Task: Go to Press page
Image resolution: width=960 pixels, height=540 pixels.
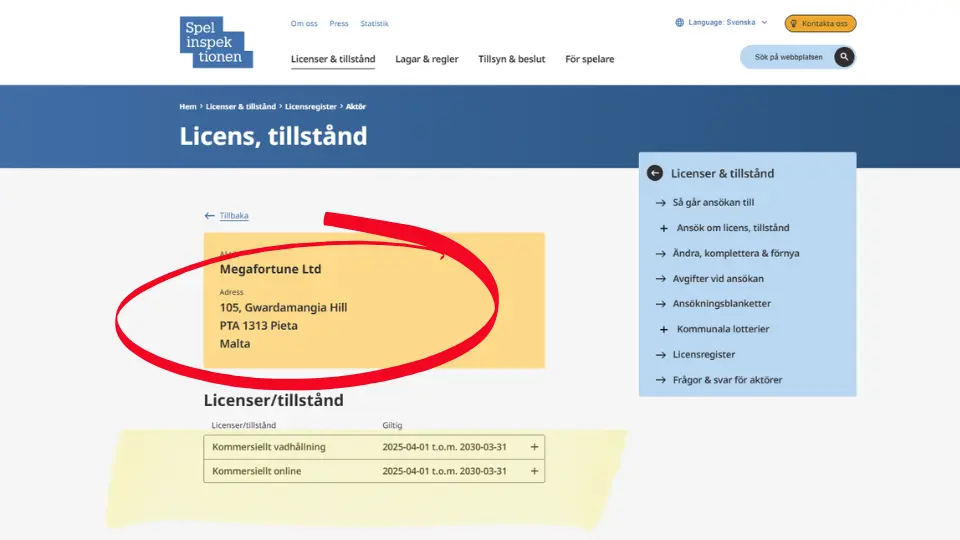Action: 339,23
